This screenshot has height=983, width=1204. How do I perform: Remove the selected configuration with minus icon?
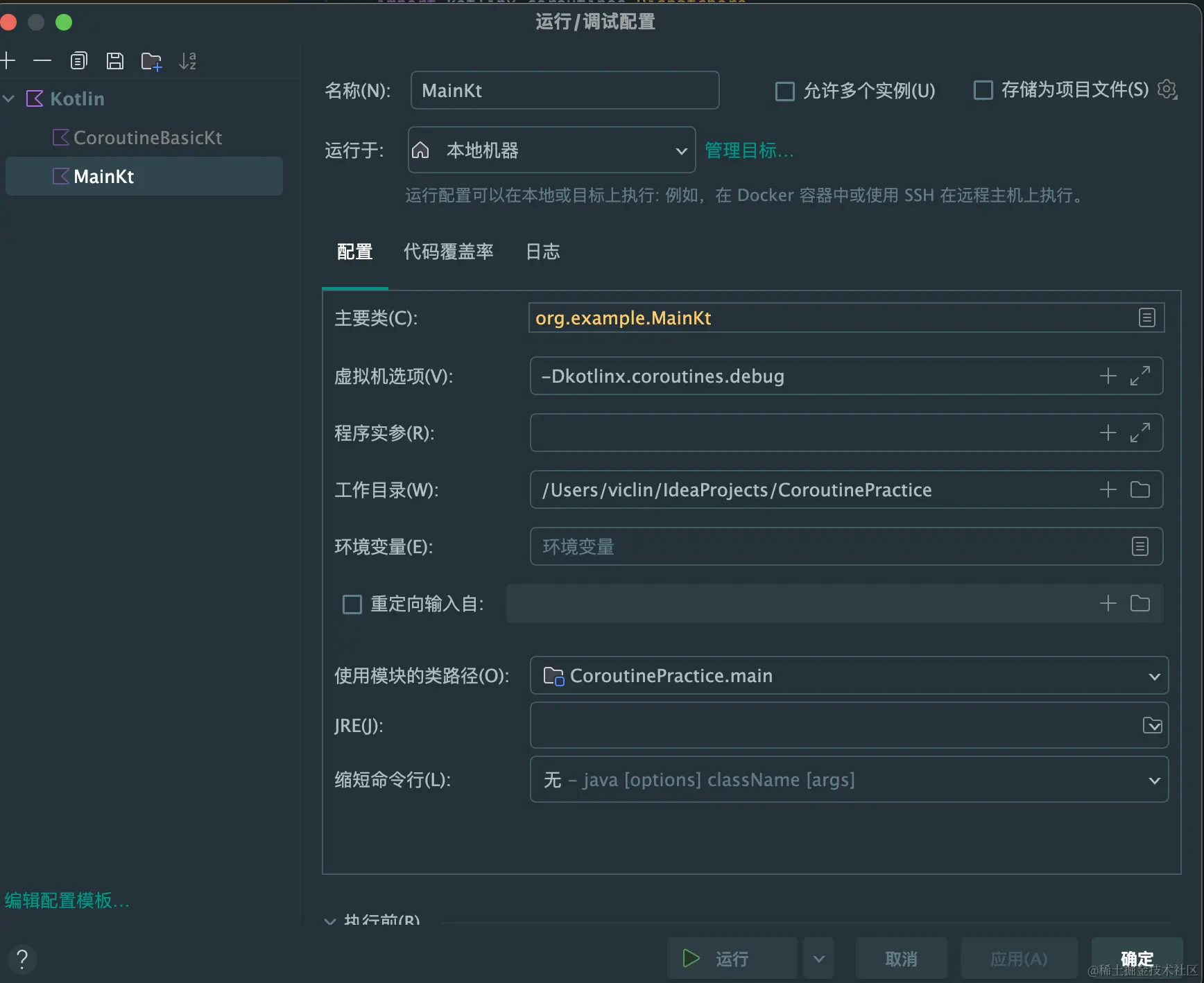click(42, 61)
